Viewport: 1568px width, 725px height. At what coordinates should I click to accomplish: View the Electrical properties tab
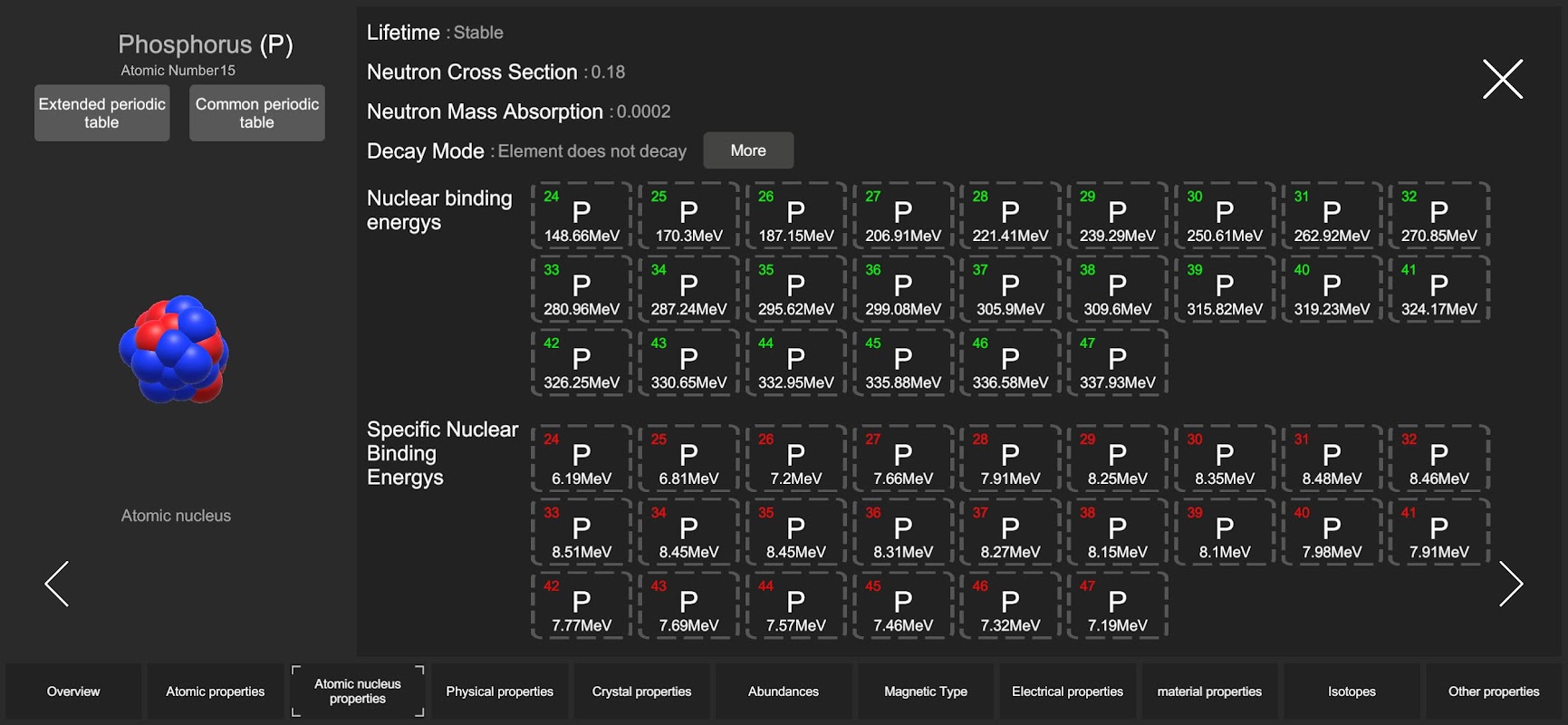(x=1067, y=691)
